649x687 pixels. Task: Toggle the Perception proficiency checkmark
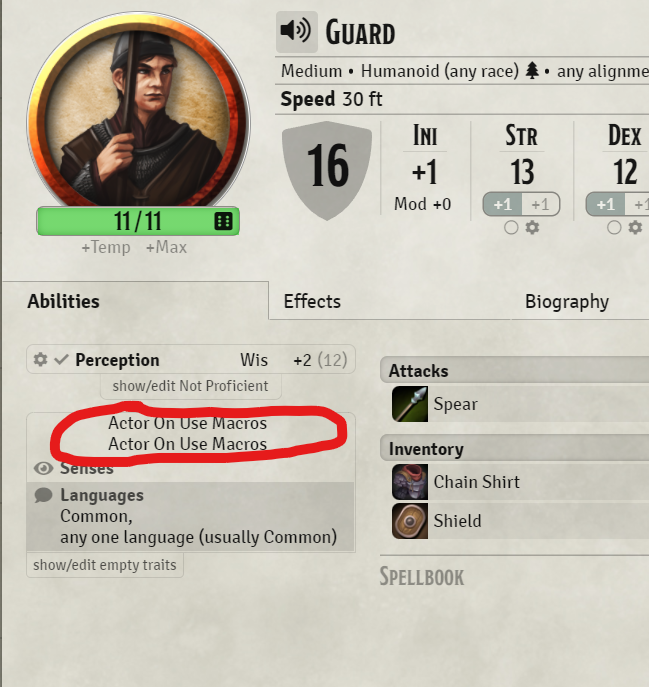point(61,360)
